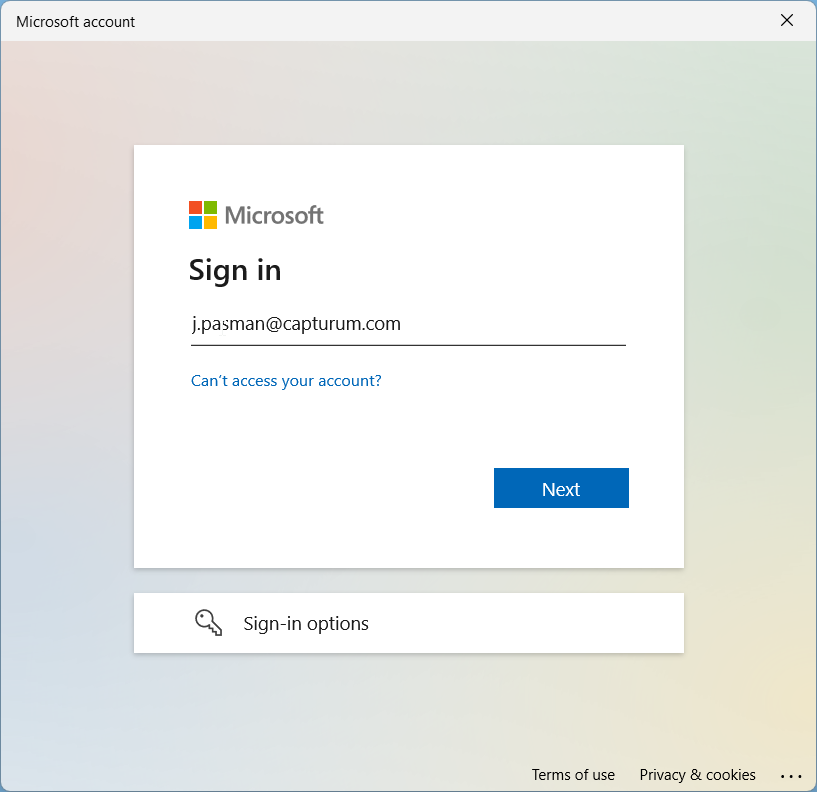Click the 'Microsoft account' window title text
This screenshot has width=817, height=792.
tap(76, 21)
